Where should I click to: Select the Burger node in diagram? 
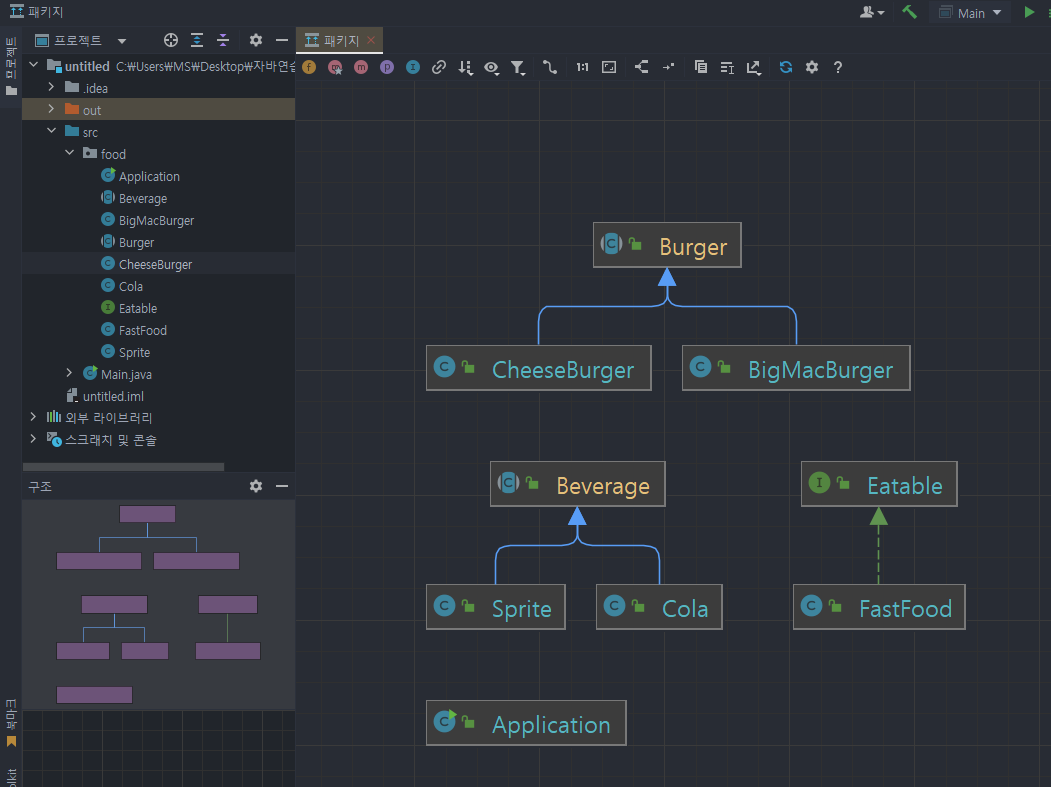pos(667,245)
